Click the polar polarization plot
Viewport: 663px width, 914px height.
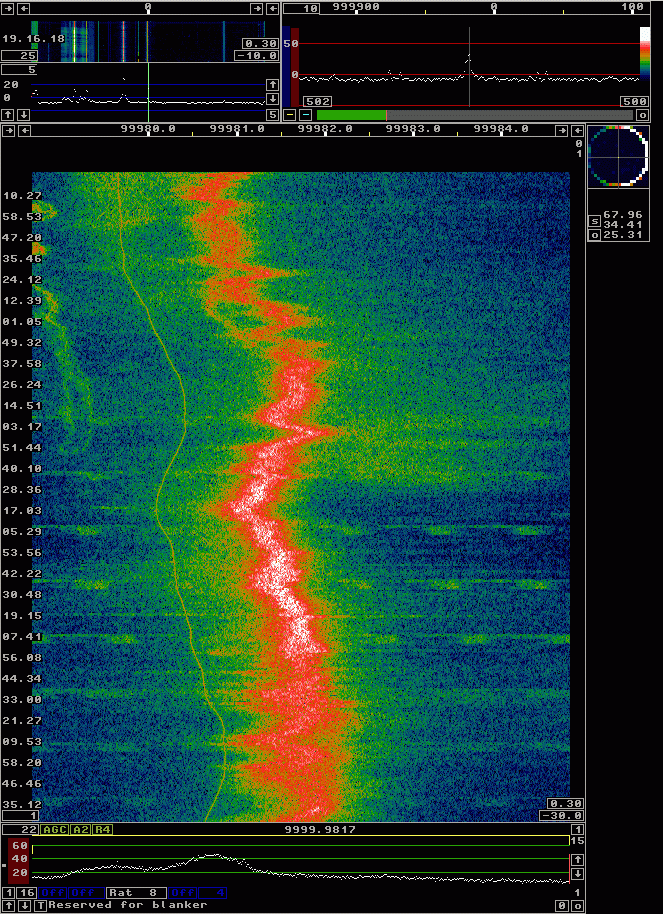coord(618,157)
